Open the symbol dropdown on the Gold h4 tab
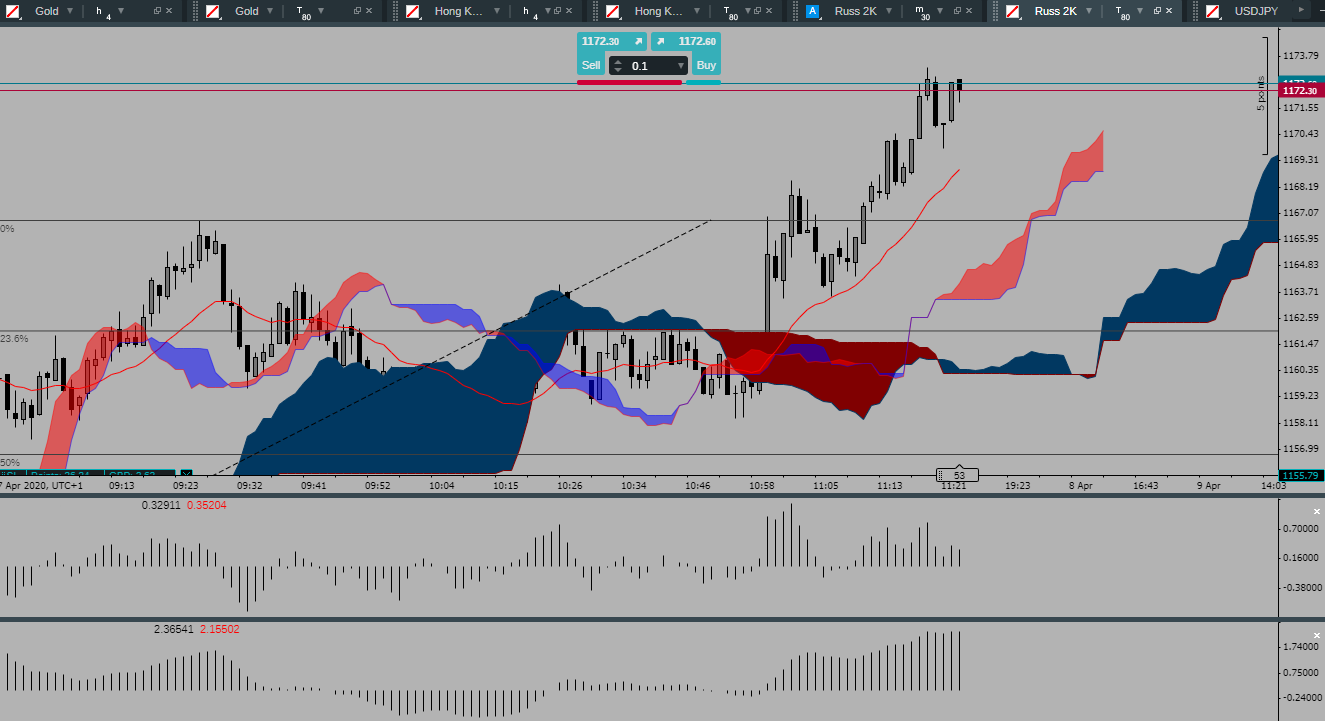This screenshot has height=721, width=1325. tap(70, 11)
